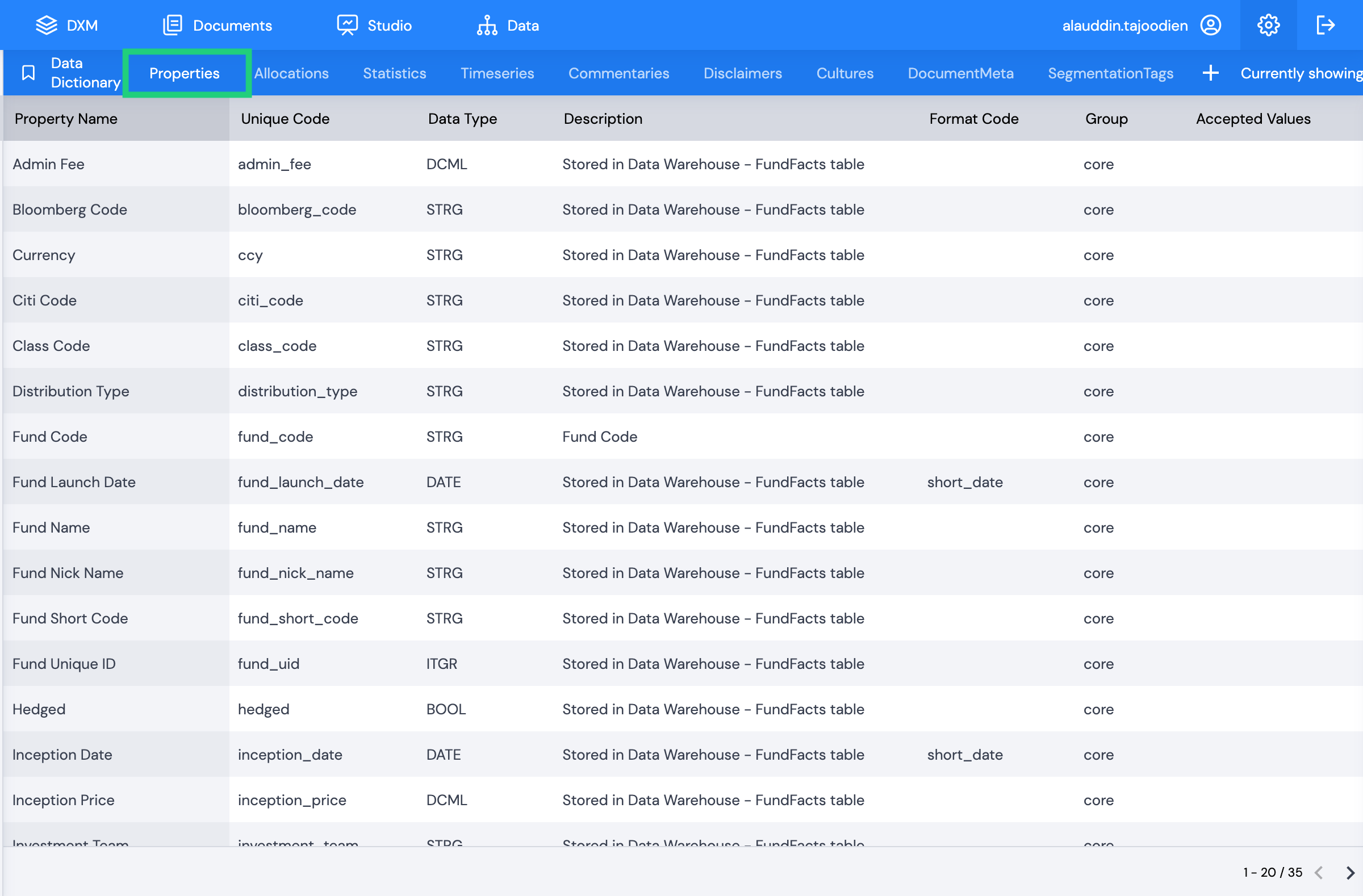
Task: Open the Data menu
Action: [x=523, y=25]
